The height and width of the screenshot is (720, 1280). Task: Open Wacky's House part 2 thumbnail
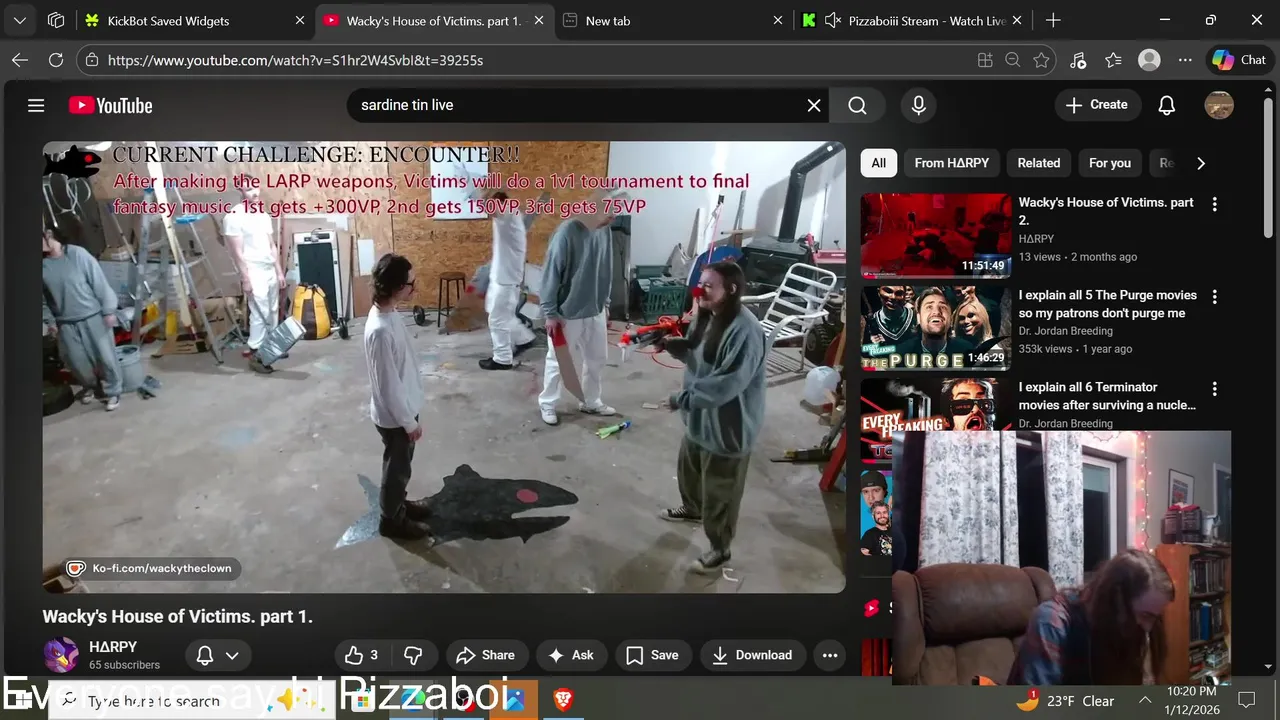936,235
